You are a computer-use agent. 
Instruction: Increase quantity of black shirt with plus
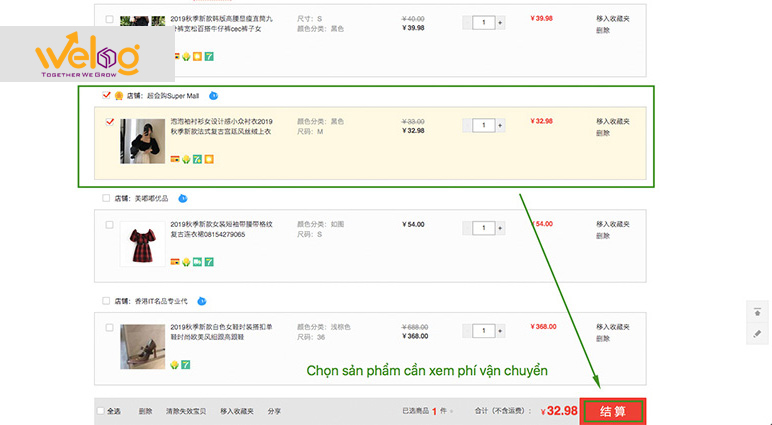[x=500, y=126]
